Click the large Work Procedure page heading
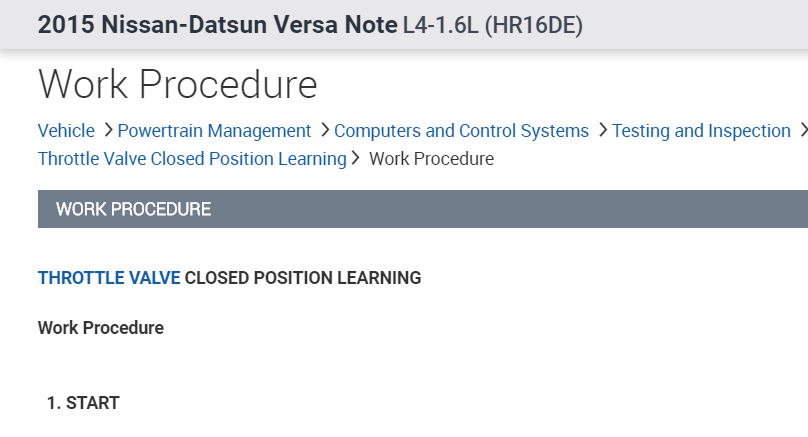Viewport: 808px width, 437px height. 177,85
